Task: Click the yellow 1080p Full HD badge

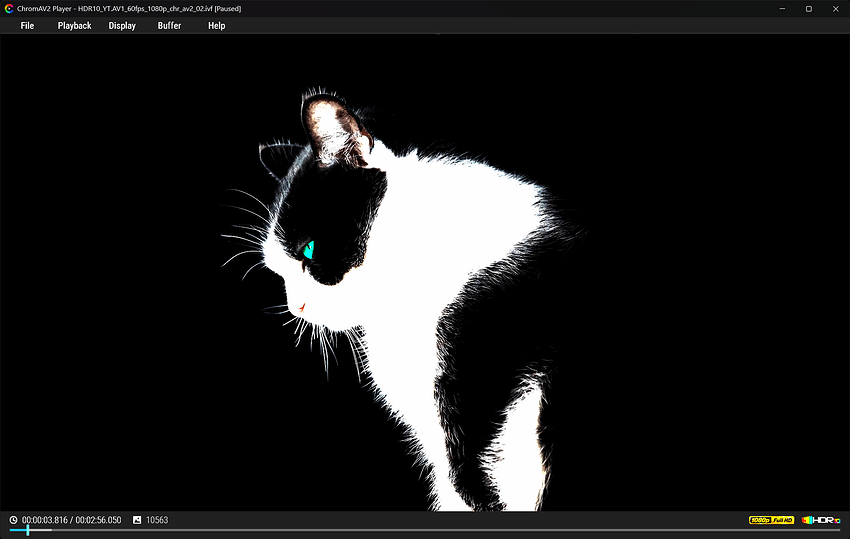Action: 771,520
